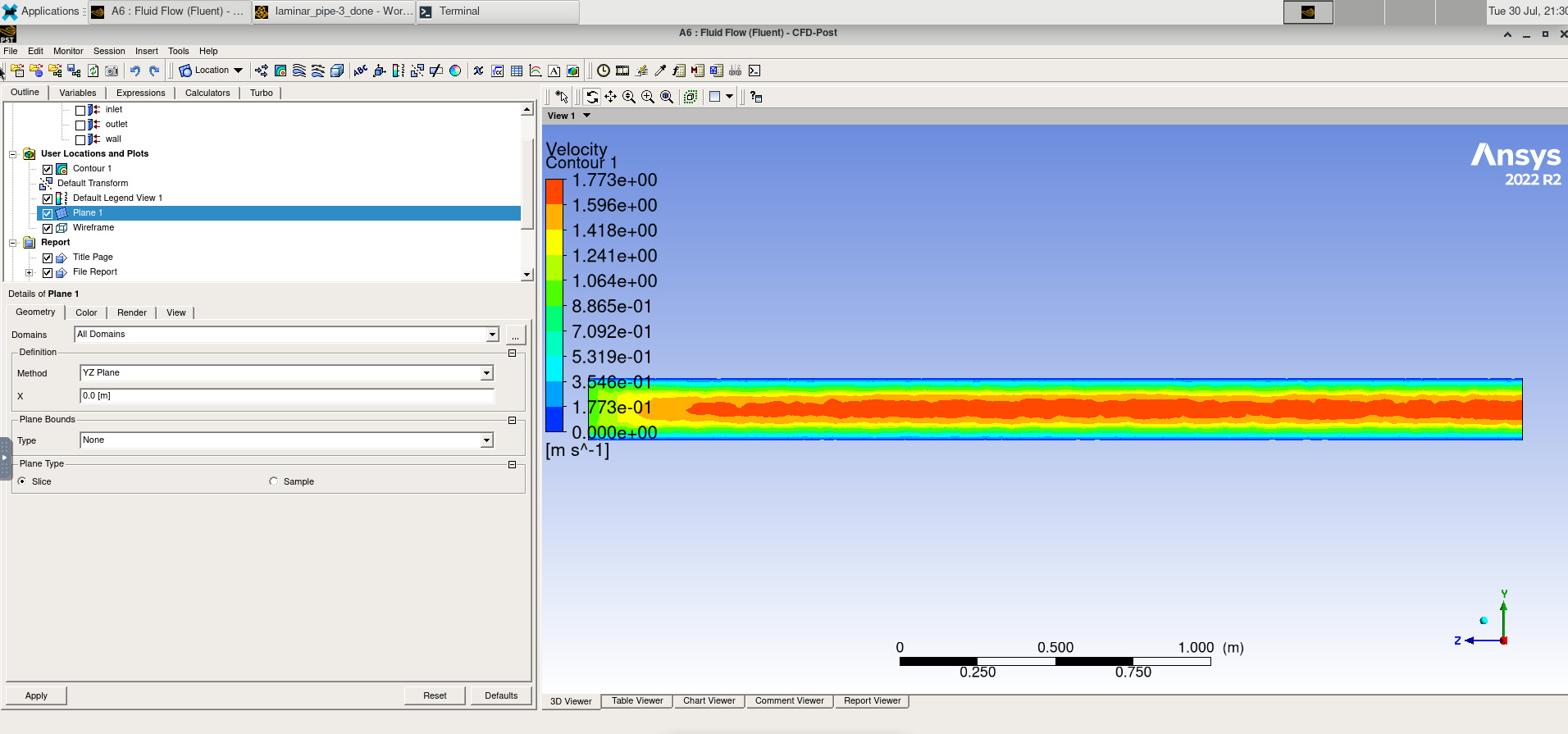Screen dimensions: 1568x734
Task: Open the Location dropdown in toolbar
Action: [x=211, y=71]
